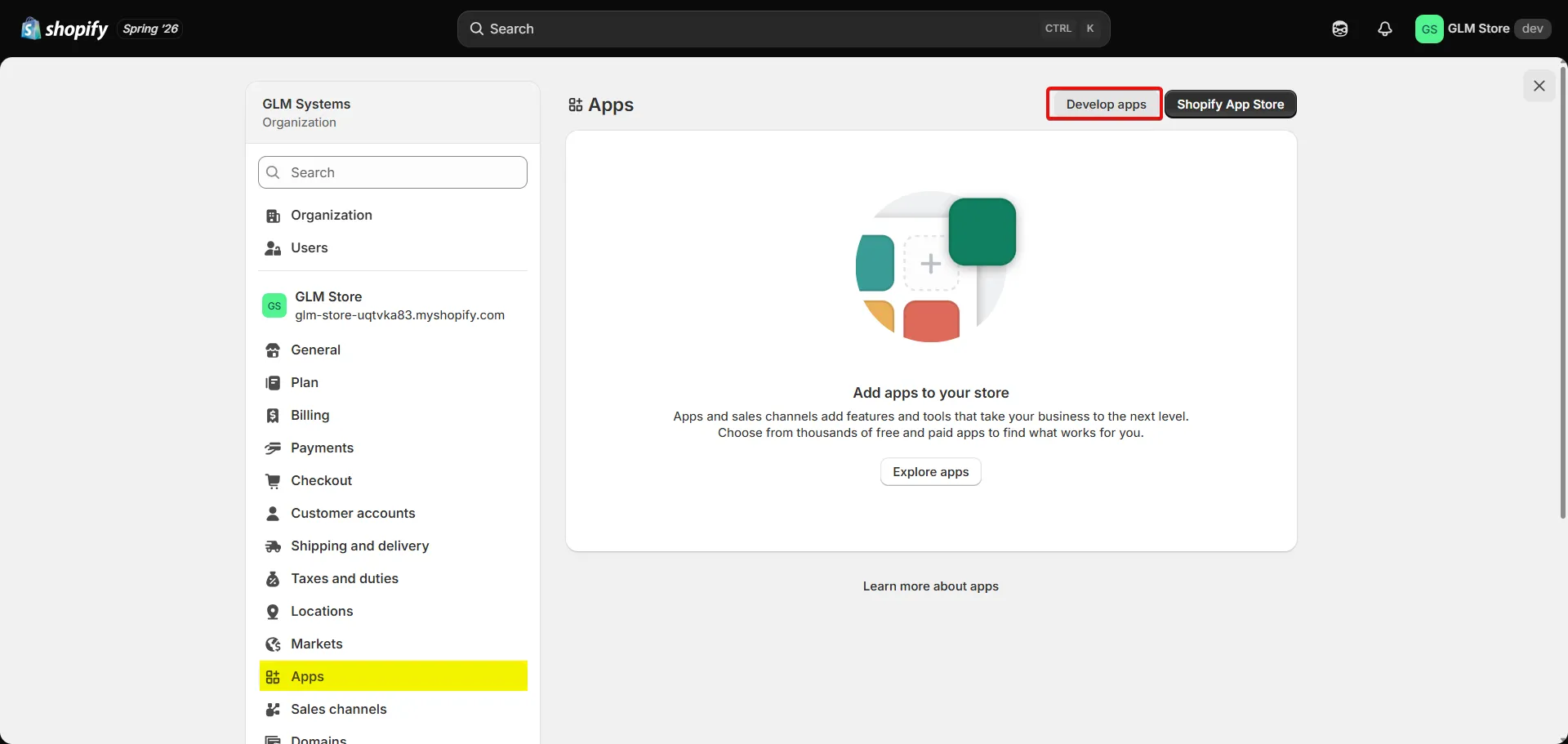The width and height of the screenshot is (1568, 744).
Task: Open the Spring '26 edition badge
Action: click(150, 29)
